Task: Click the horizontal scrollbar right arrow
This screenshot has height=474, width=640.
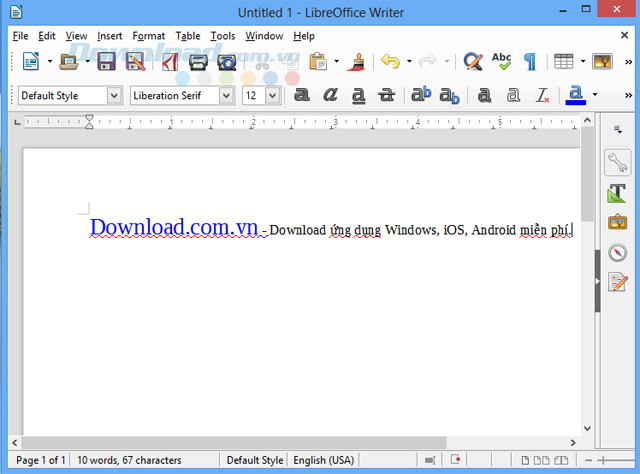Action: (573, 443)
